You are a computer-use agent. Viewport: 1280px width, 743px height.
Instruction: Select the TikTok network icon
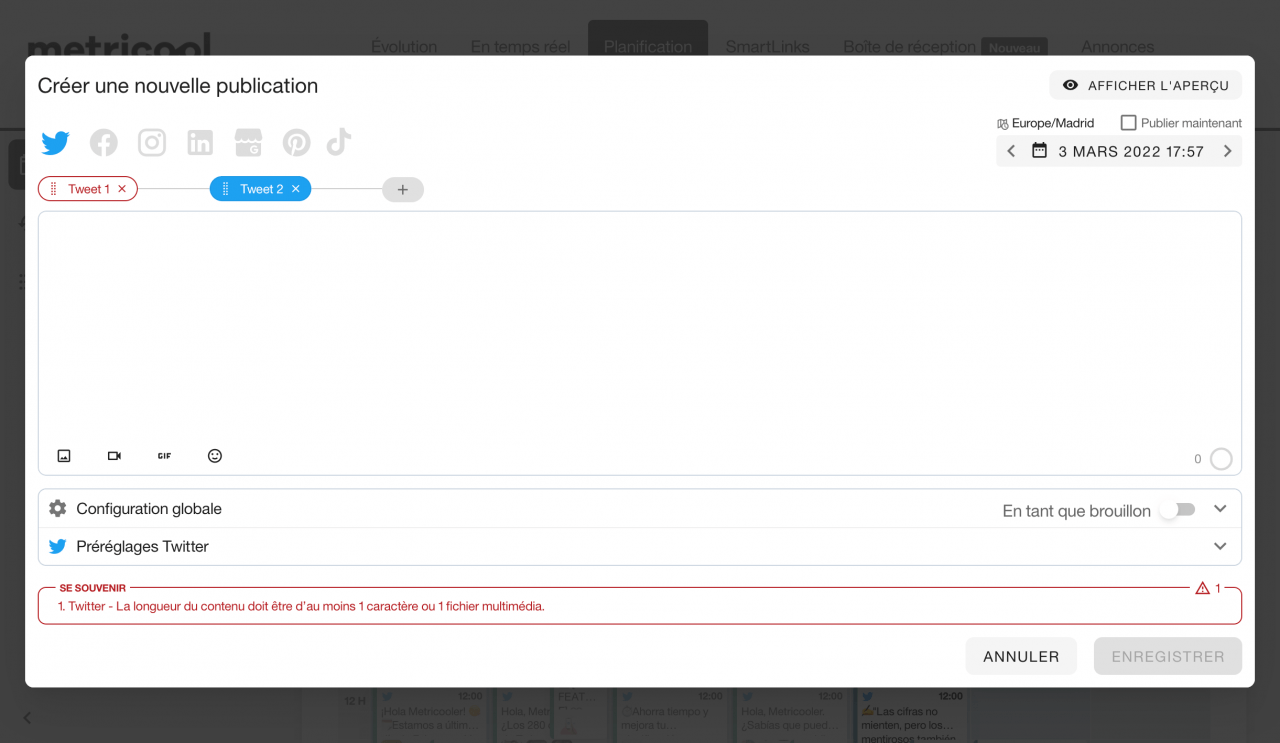[338, 142]
